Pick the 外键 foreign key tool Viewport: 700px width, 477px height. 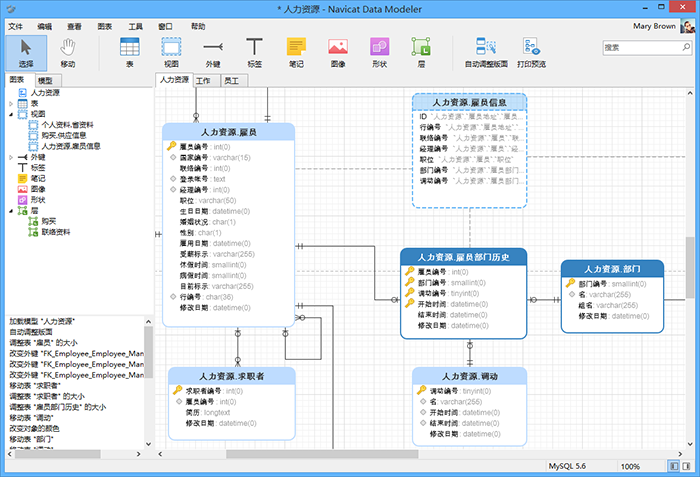(213, 53)
